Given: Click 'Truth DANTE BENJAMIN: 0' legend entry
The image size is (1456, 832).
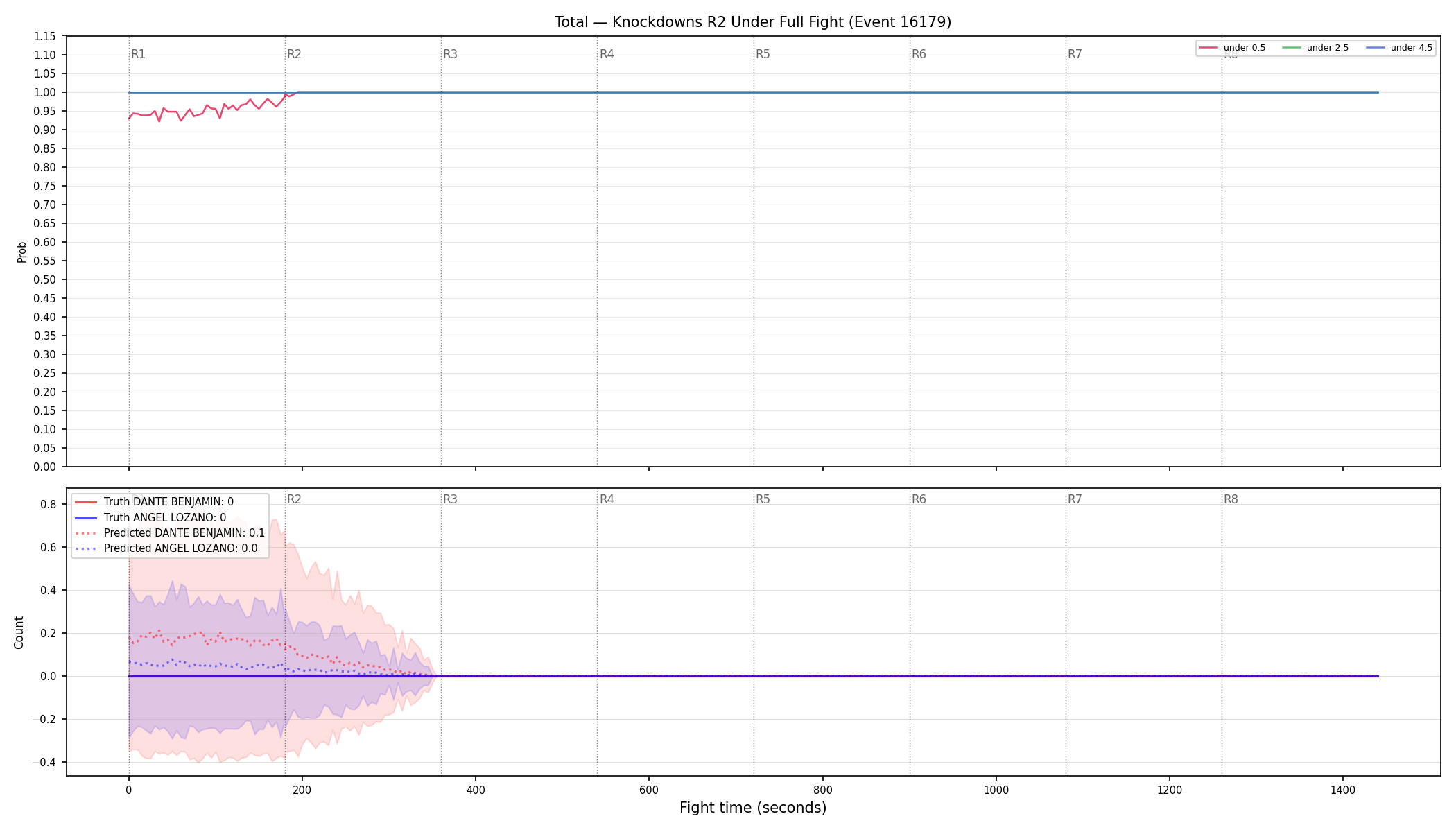Looking at the screenshot, I should [x=154, y=502].
